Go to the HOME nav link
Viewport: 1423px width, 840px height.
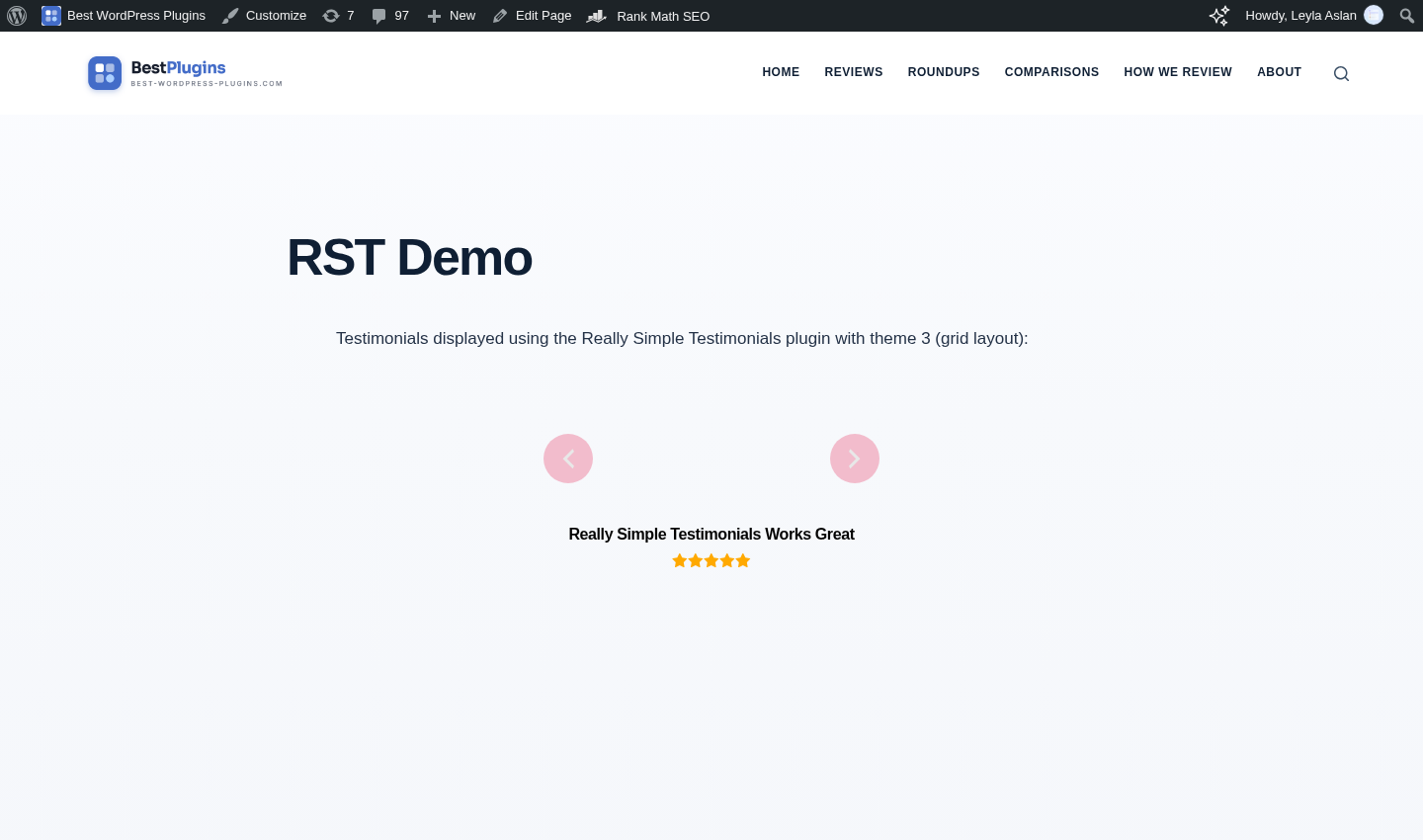[781, 72]
